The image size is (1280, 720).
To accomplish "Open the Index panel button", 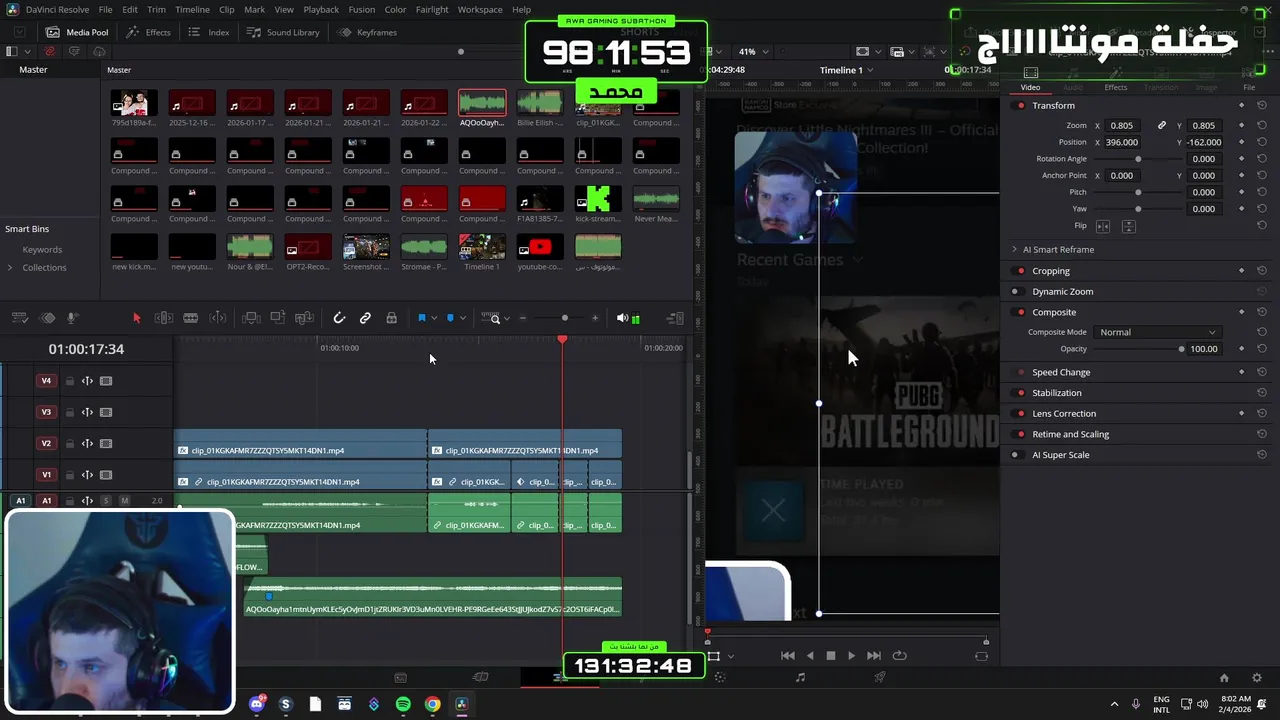I will pos(209,32).
